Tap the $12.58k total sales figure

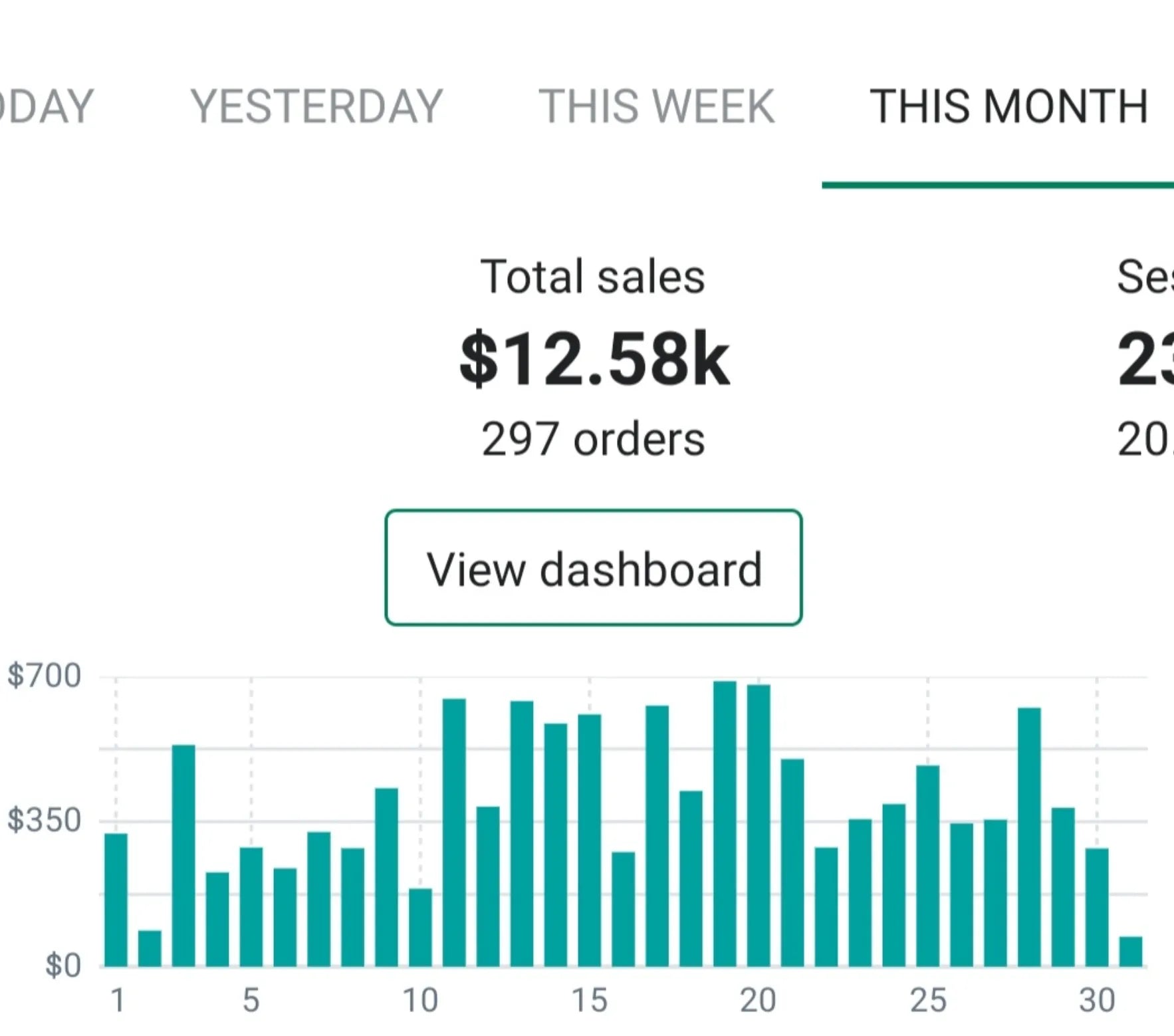pos(594,359)
